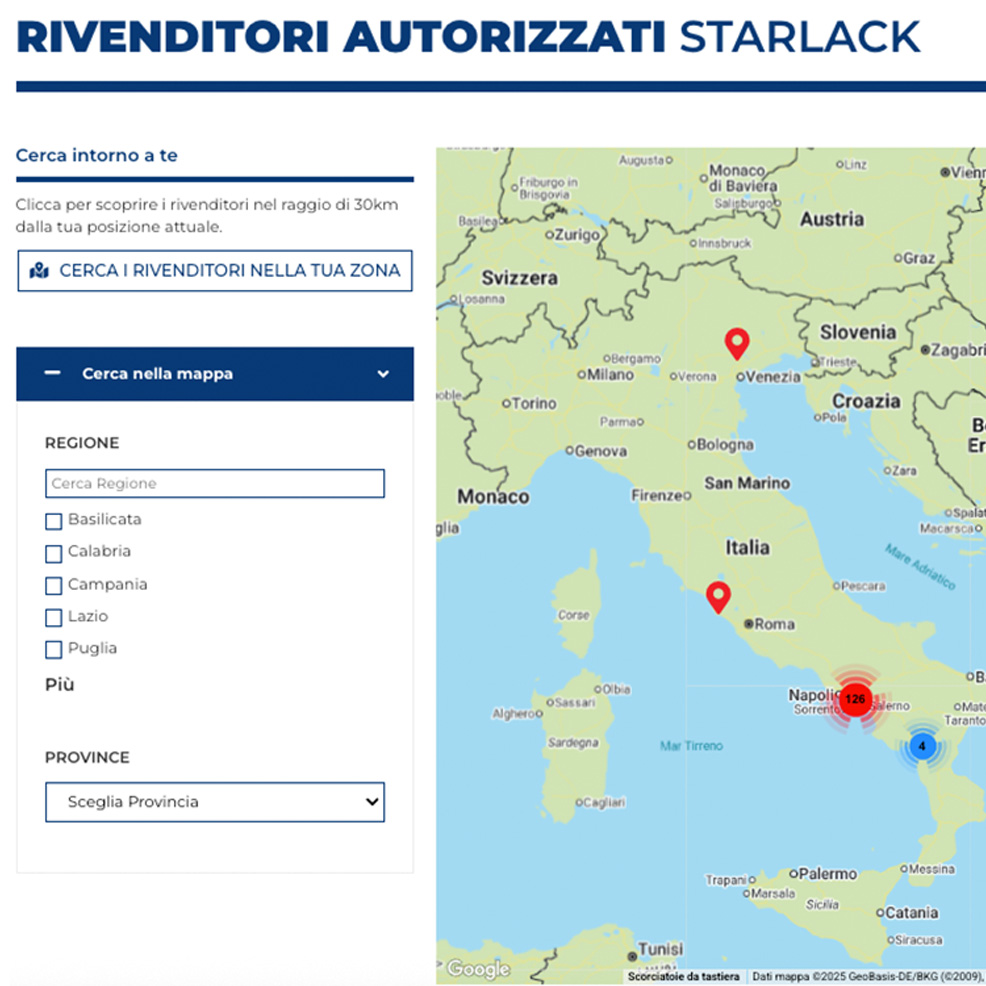Click the Torino label on the map
The width and height of the screenshot is (986, 986).
(534, 404)
